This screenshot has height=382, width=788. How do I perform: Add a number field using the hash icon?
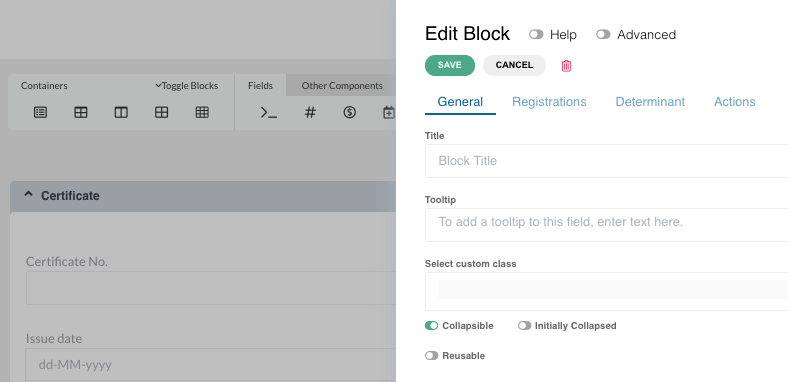[x=310, y=113]
